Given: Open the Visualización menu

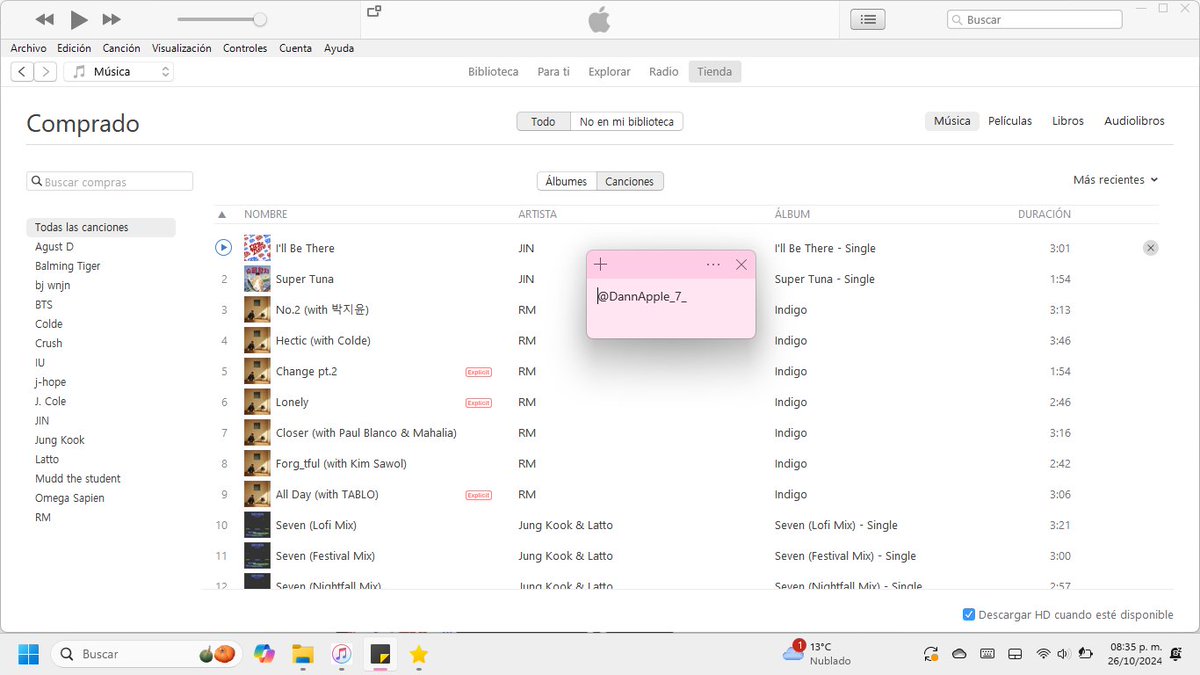Looking at the screenshot, I should point(181,48).
